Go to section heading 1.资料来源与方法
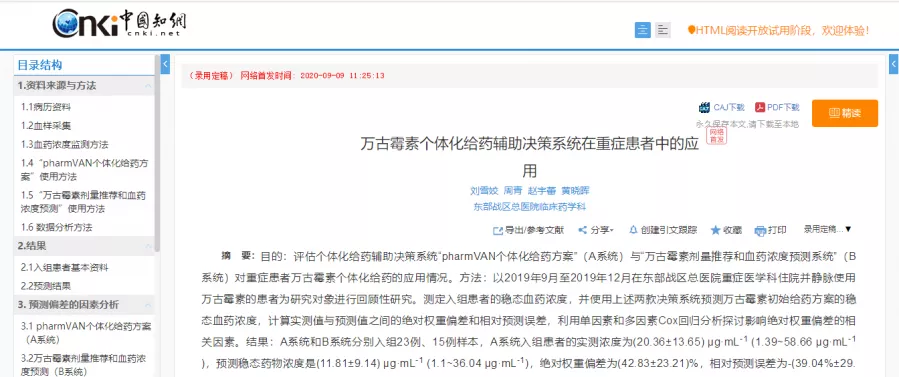Image resolution: width=899 pixels, height=377 pixels. tap(57, 86)
